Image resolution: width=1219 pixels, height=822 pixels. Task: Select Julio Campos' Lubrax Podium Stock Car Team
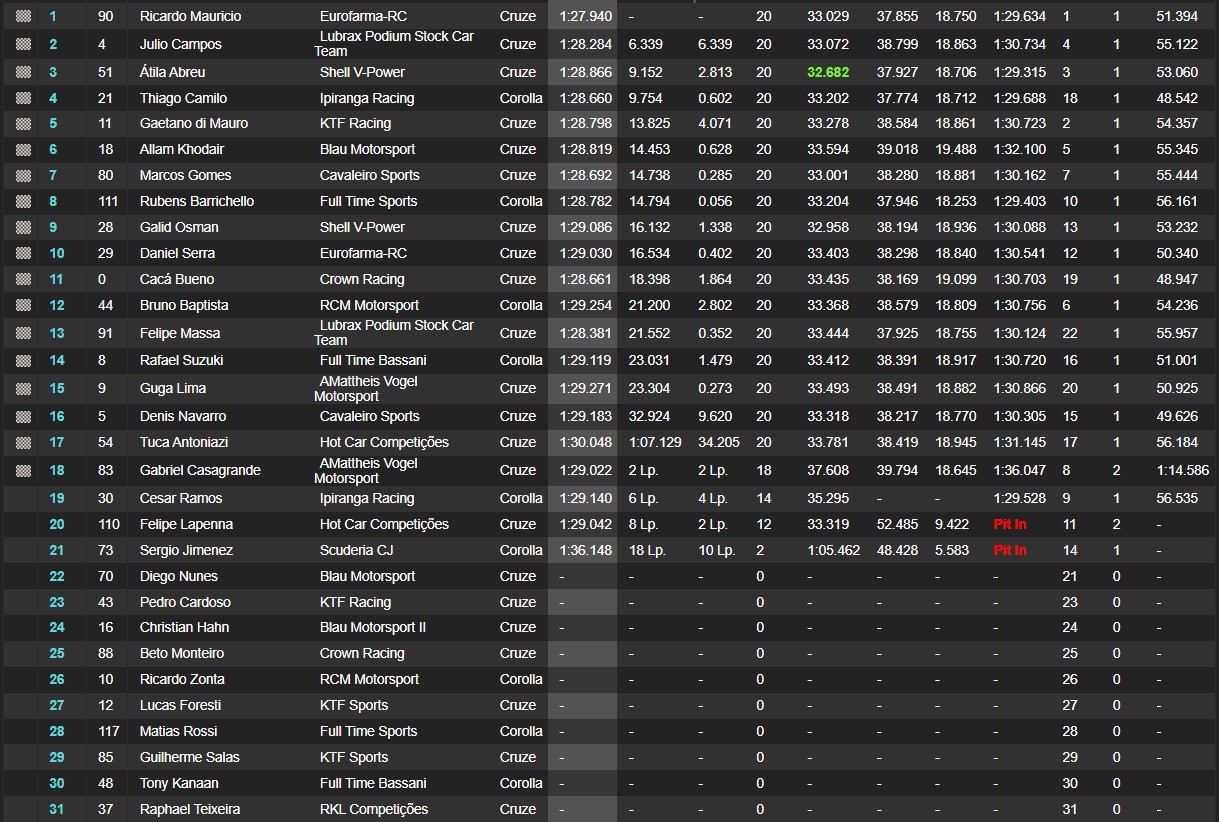pyautogui.click(x=394, y=43)
